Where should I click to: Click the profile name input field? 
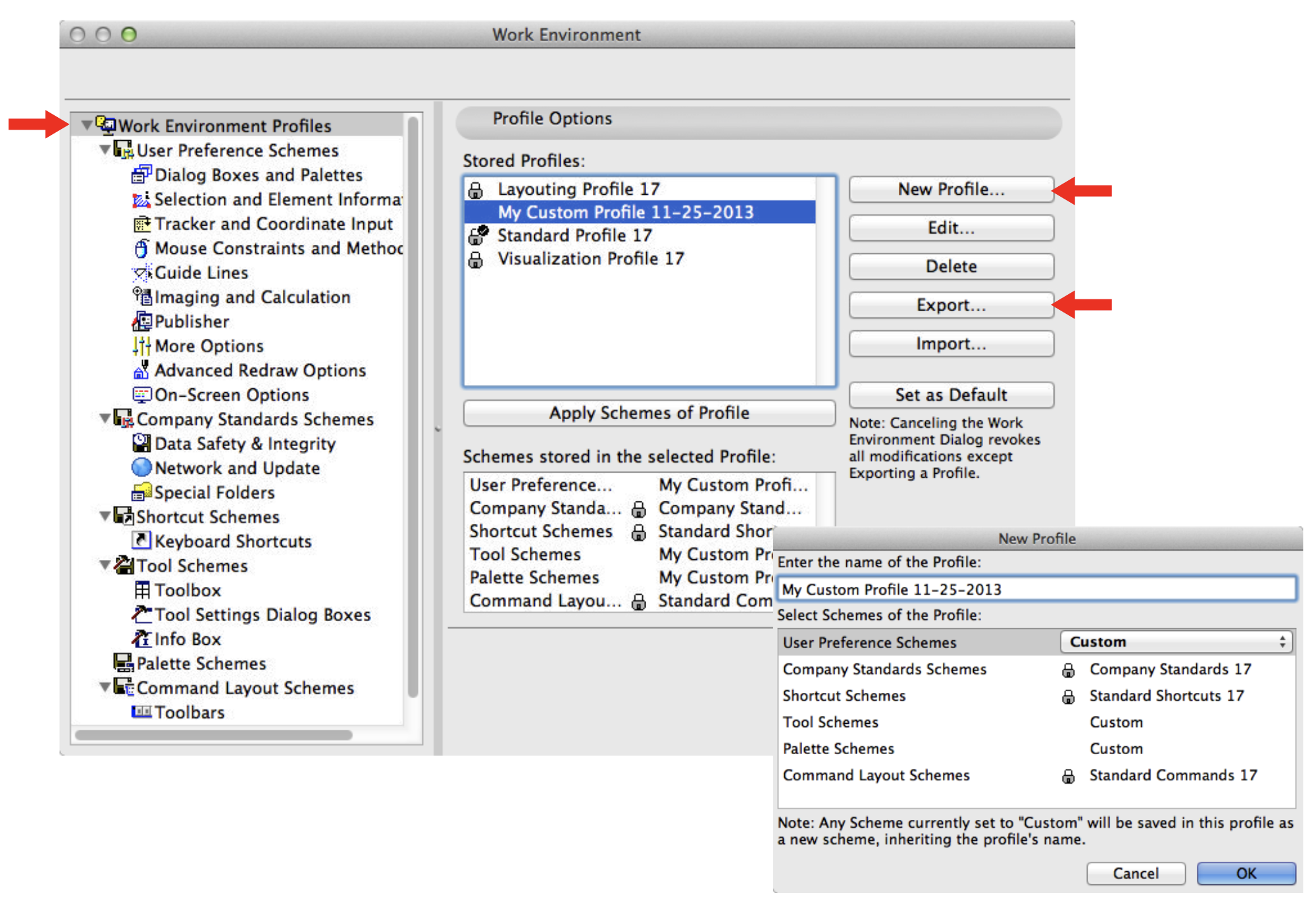coord(1037,589)
